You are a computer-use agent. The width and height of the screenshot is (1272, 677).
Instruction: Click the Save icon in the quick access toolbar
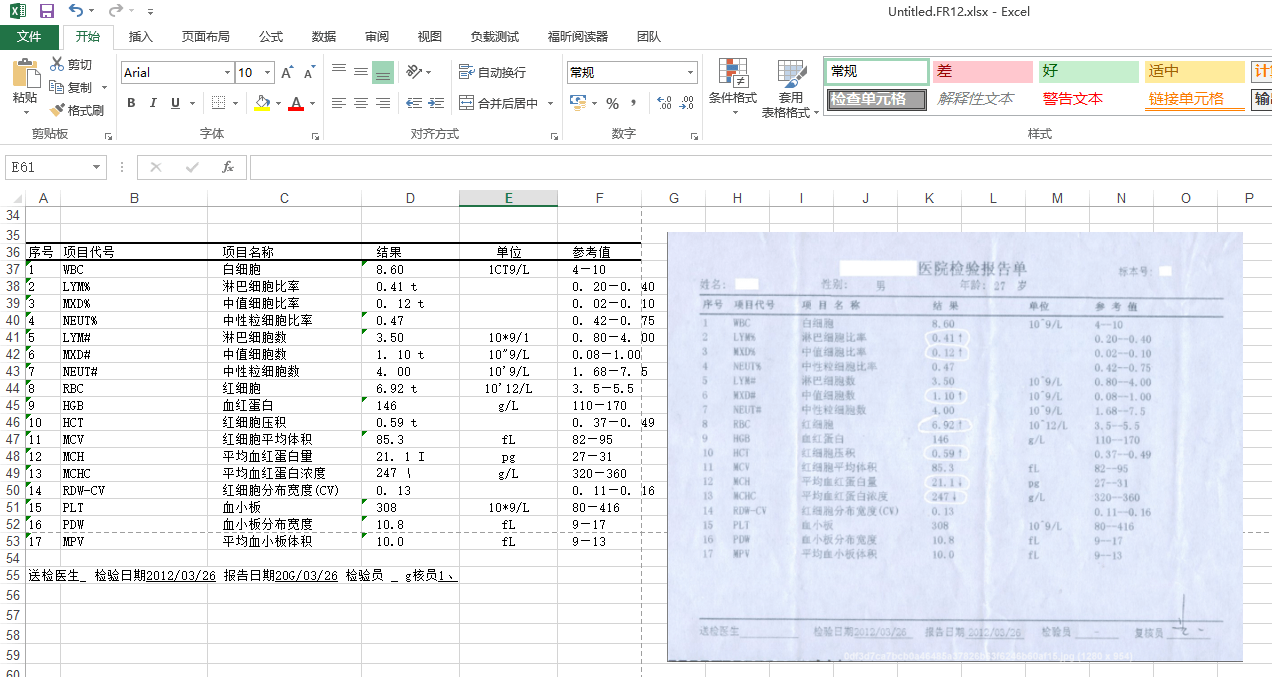[46, 11]
